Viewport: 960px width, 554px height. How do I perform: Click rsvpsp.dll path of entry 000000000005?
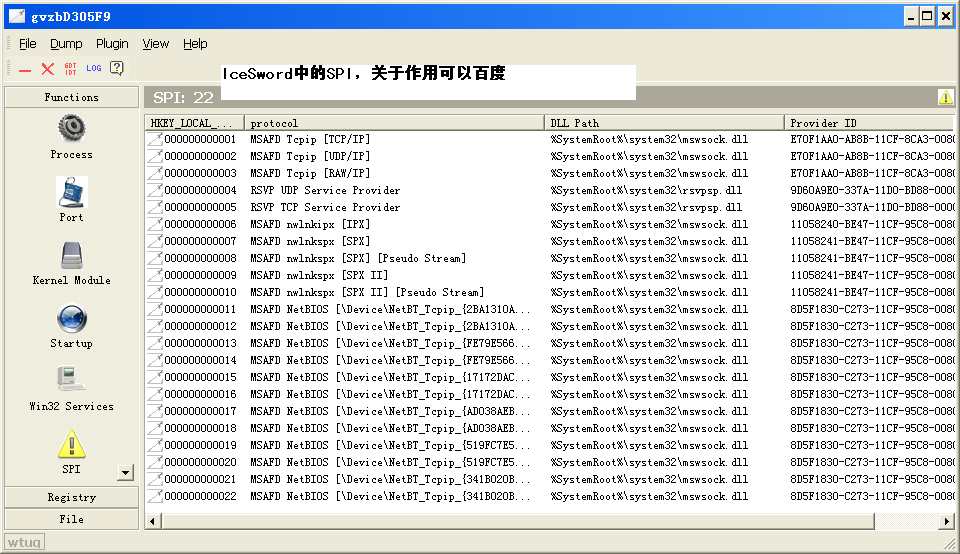646,208
